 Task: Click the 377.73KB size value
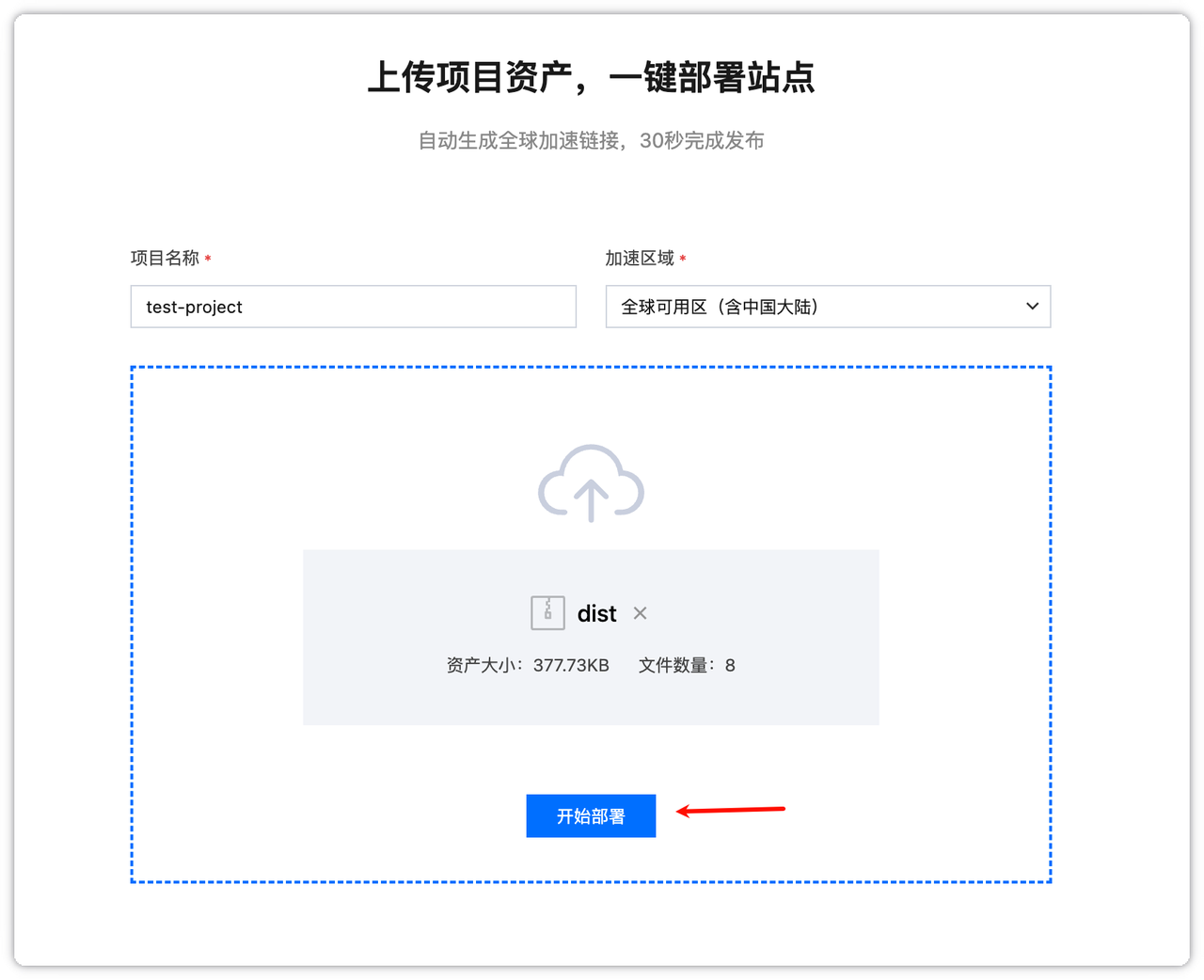pos(571,666)
